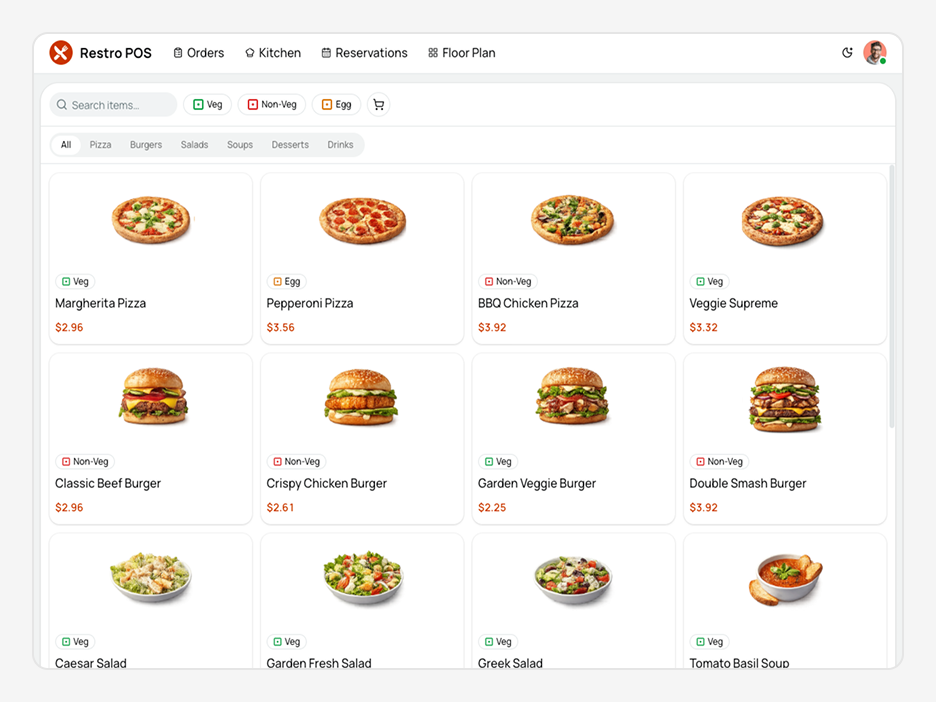Select the Greek Salad image

(573, 579)
